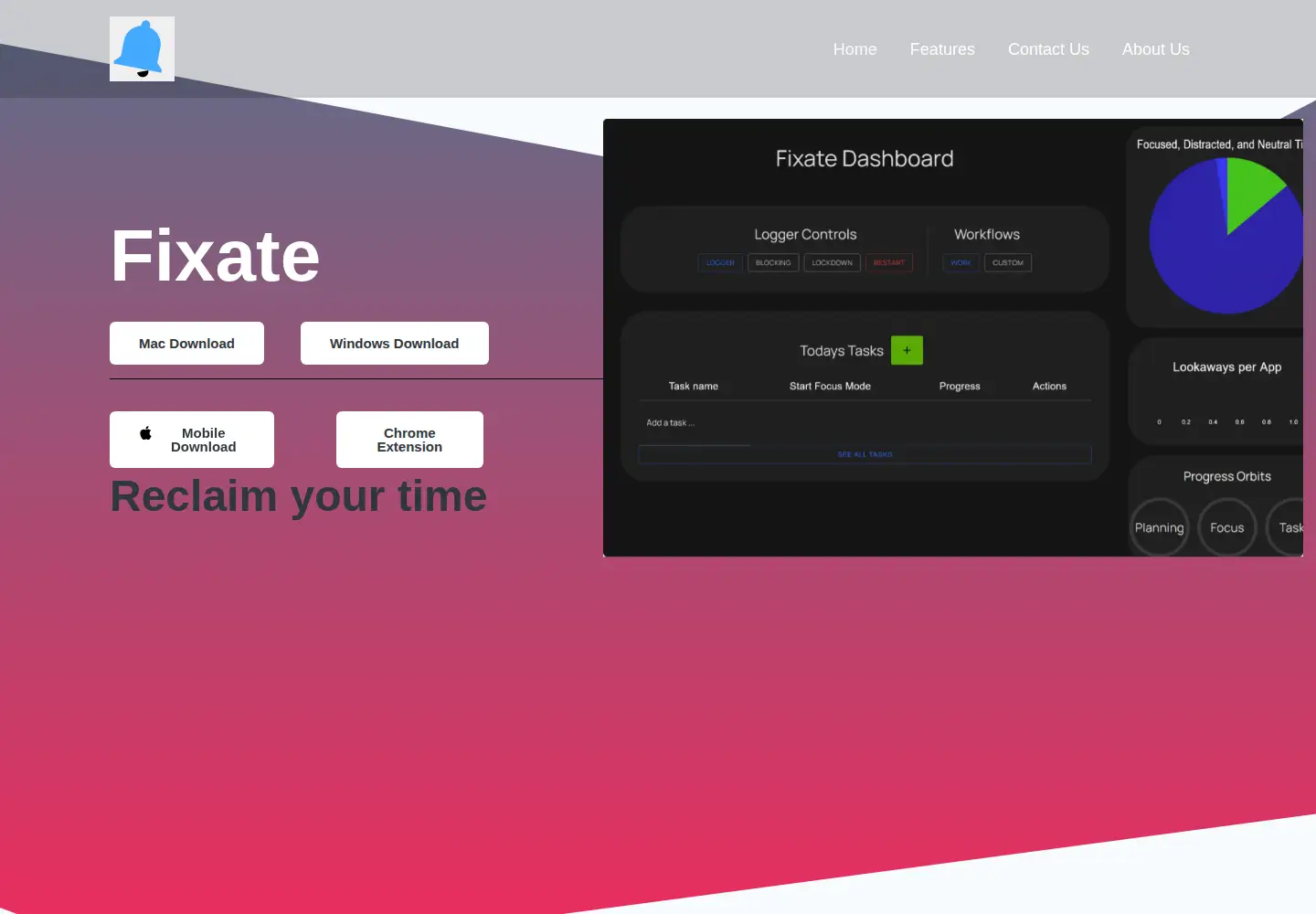Image resolution: width=1316 pixels, height=914 pixels.
Task: Click the blue bell Fixate logo
Action: tap(142, 48)
